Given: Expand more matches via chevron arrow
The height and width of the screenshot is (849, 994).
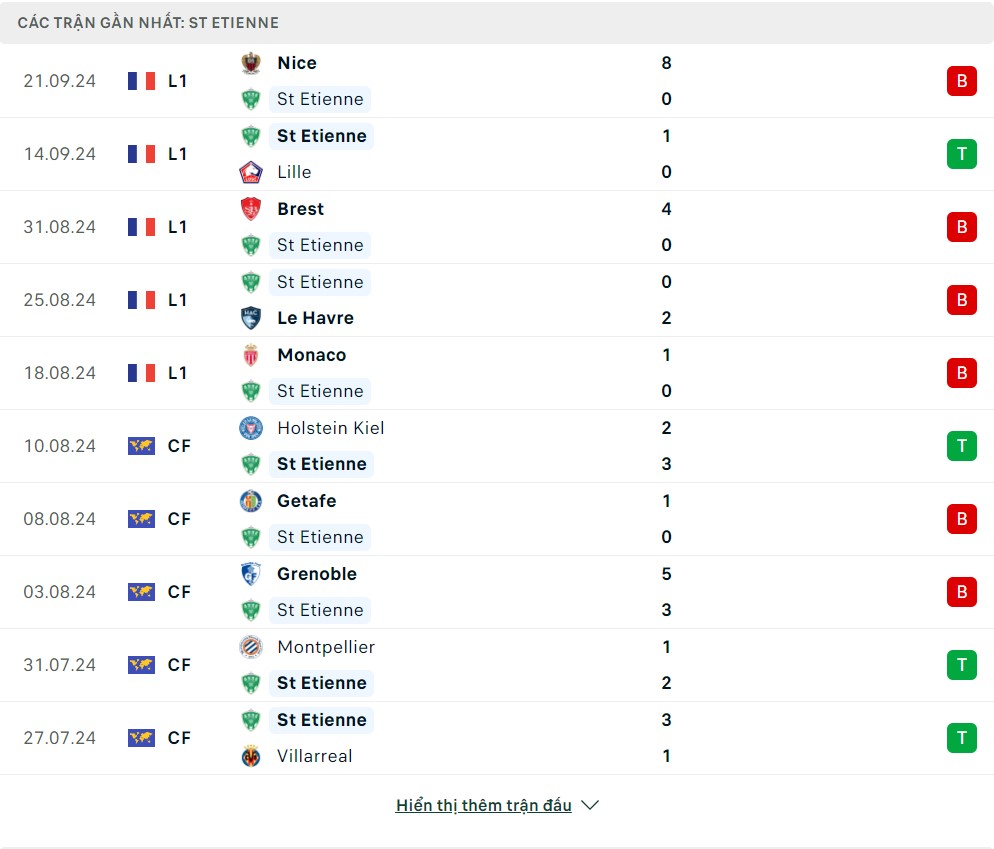Looking at the screenshot, I should 590,805.
